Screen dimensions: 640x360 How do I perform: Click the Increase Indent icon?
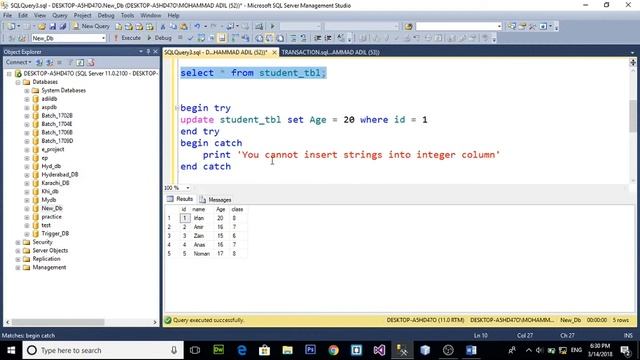(328, 38)
